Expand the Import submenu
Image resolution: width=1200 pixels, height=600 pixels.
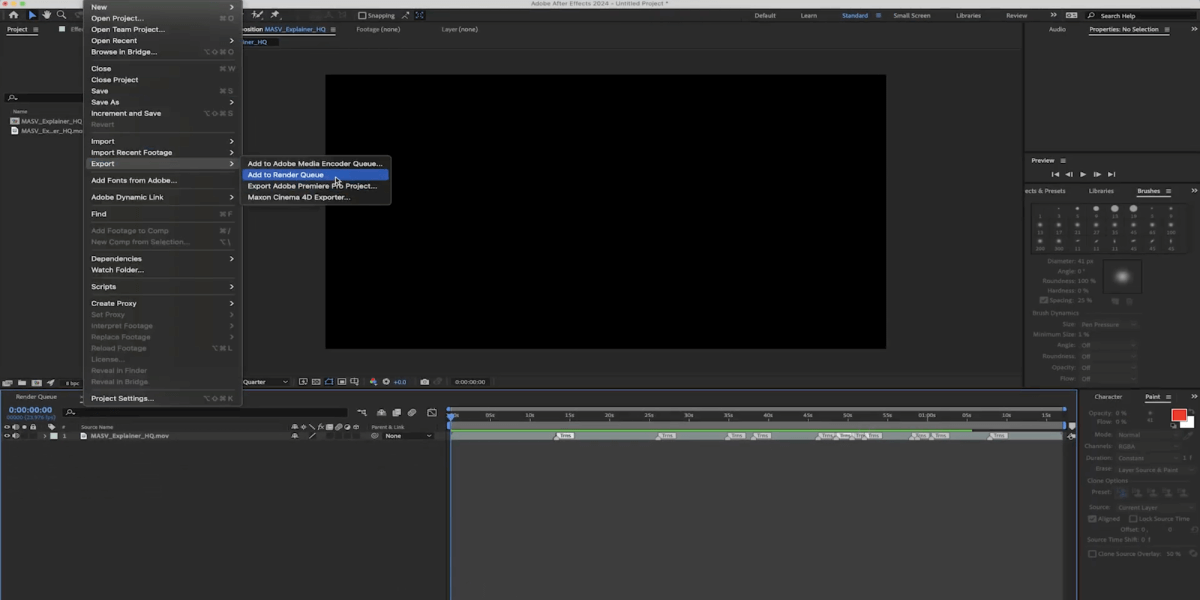pos(162,141)
